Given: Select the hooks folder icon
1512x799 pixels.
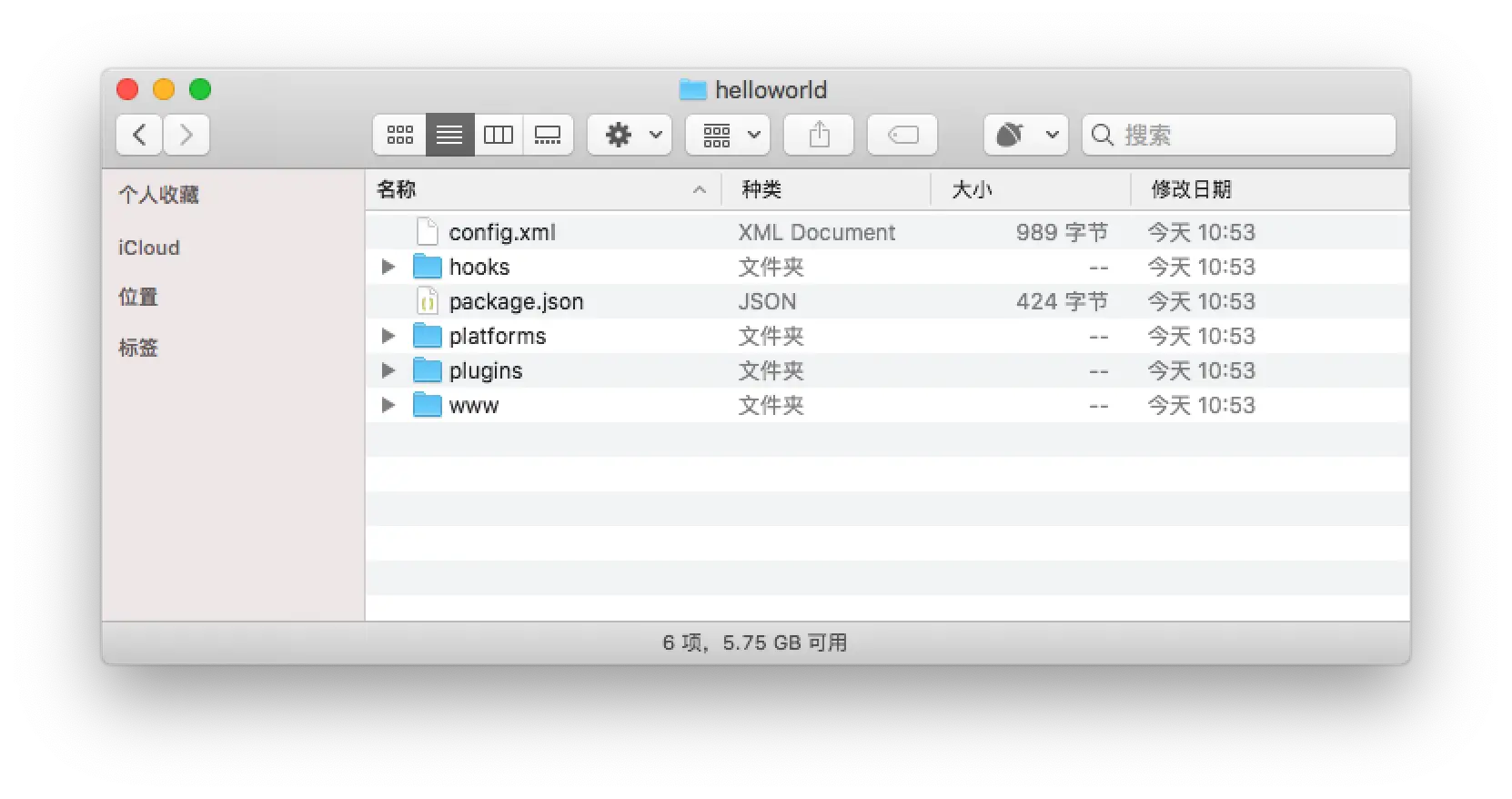Looking at the screenshot, I should tap(428, 267).
